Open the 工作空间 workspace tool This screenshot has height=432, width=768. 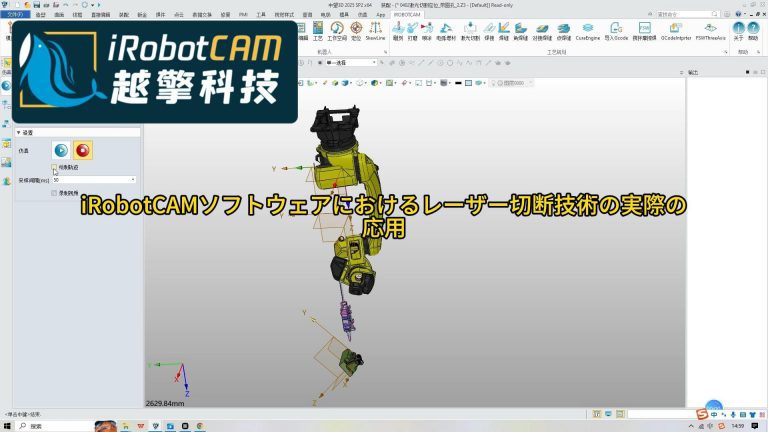tap(337, 31)
